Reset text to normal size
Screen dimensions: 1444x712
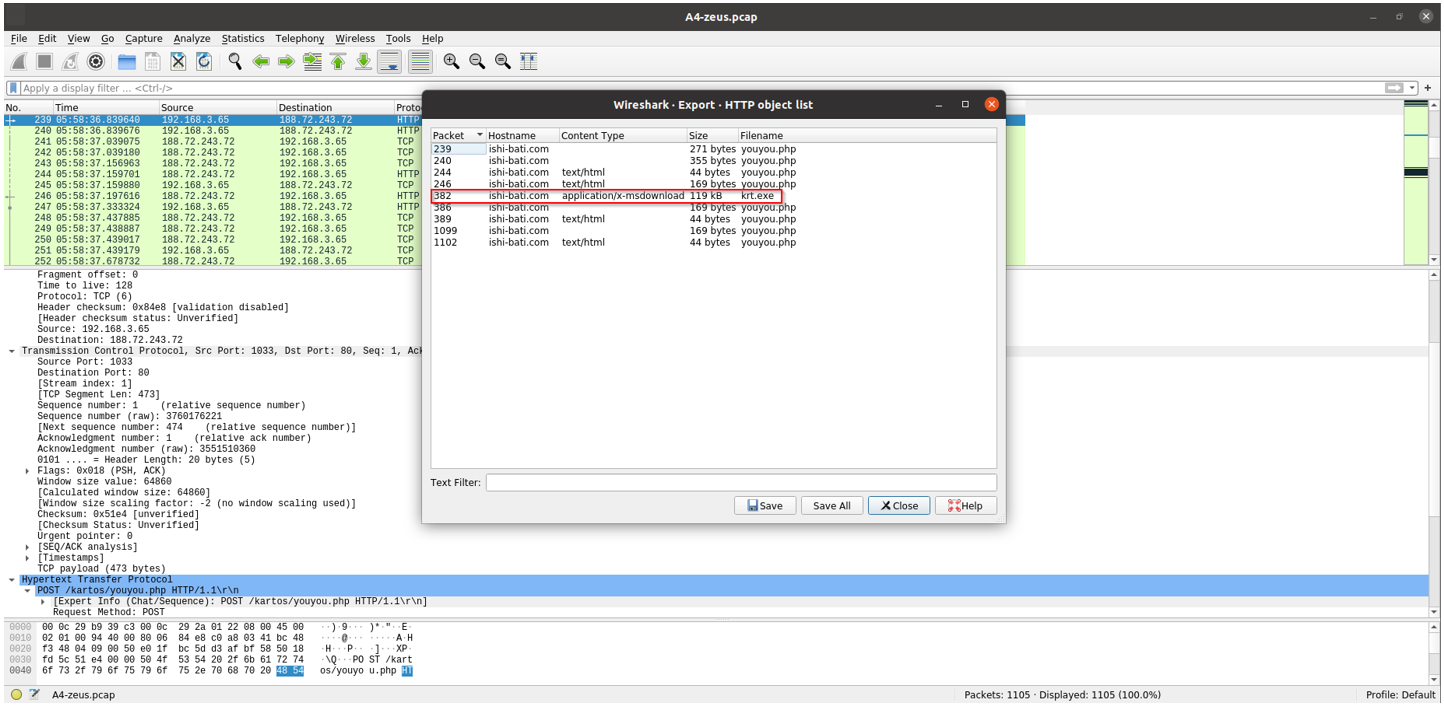[x=503, y=62]
